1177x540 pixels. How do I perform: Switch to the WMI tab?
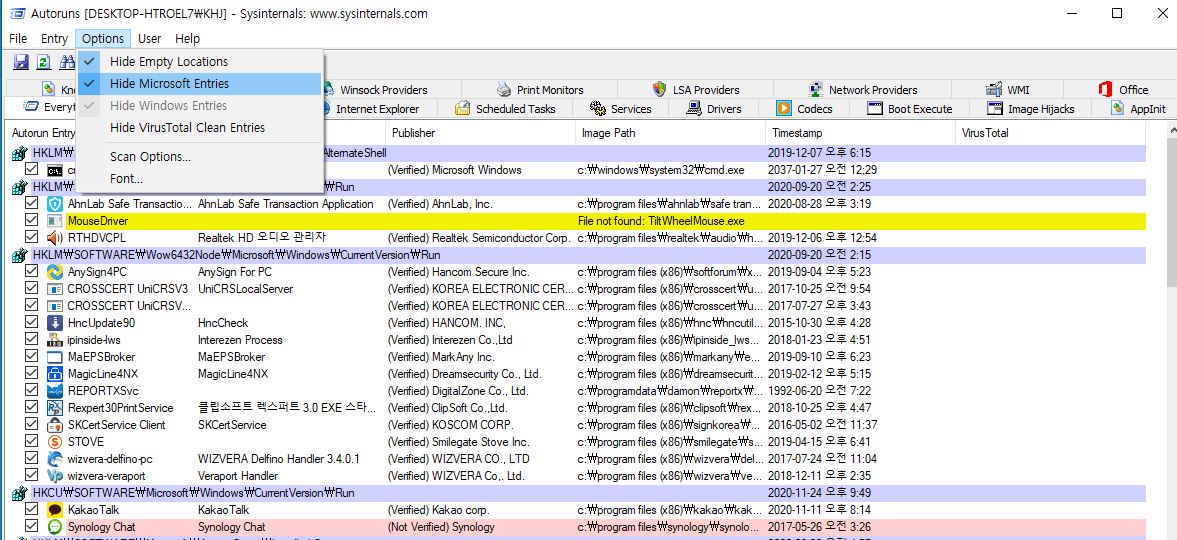click(1007, 89)
